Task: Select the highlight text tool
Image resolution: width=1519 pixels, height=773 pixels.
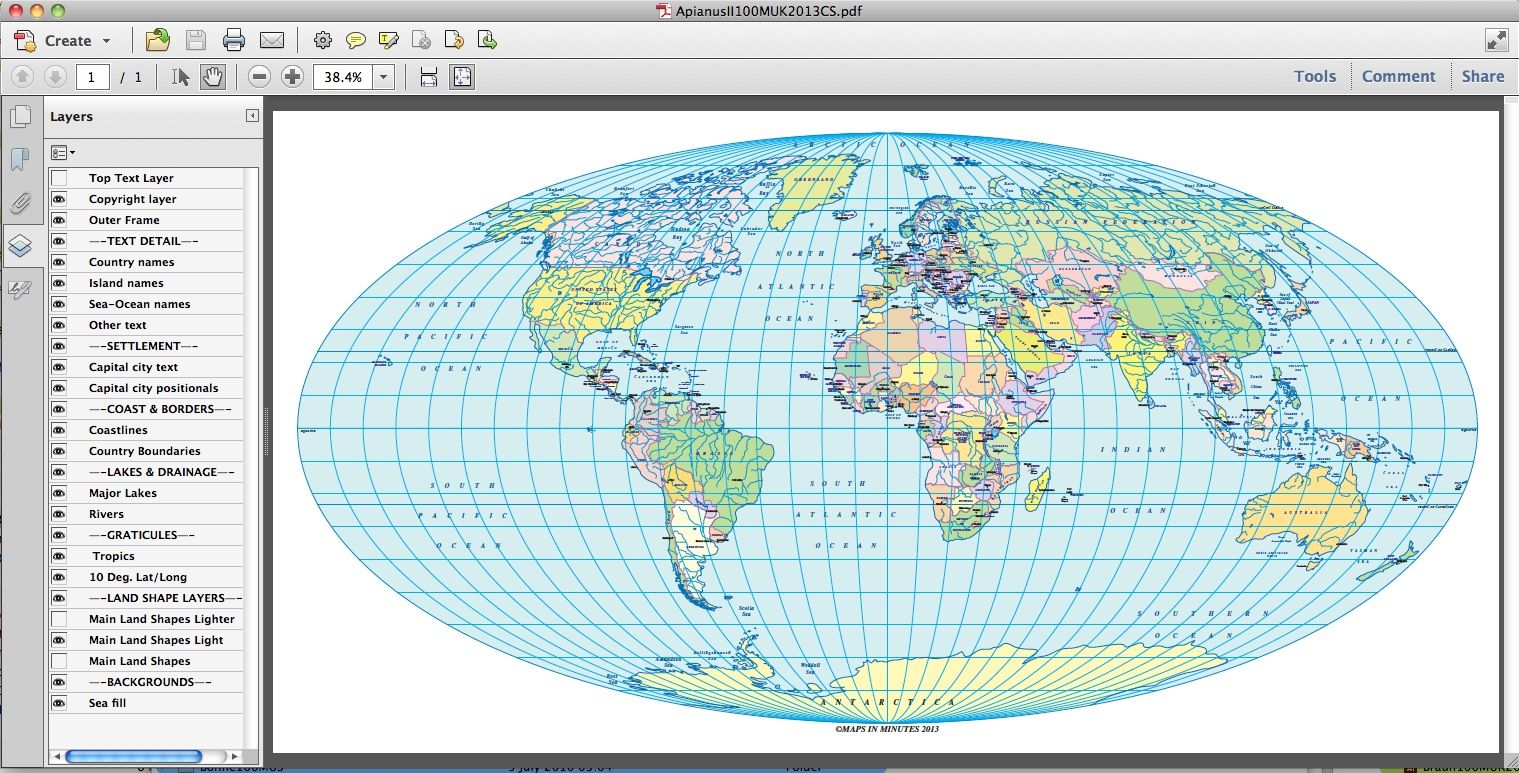Action: click(389, 41)
